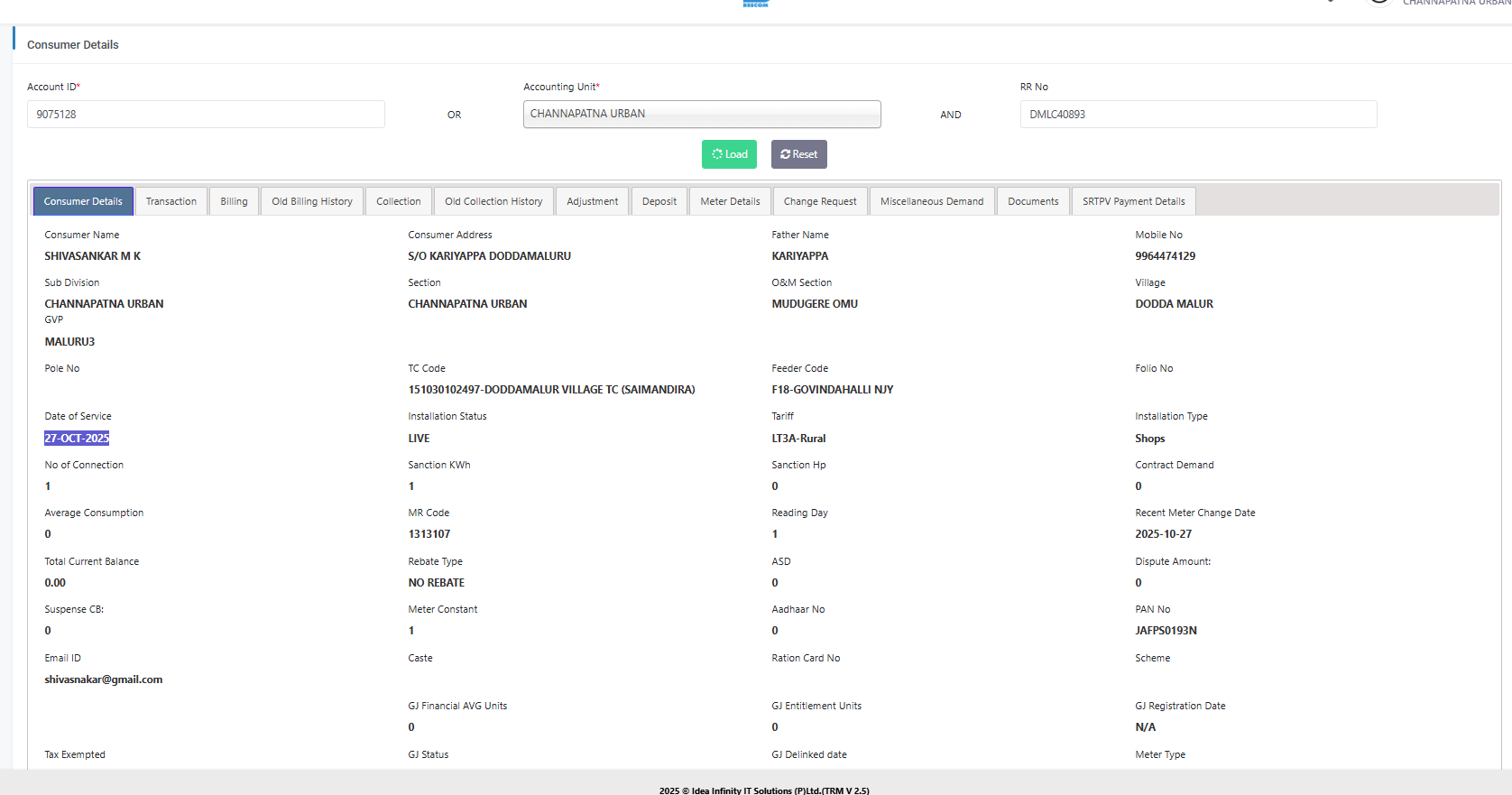
Task: Switch to the Transaction tab
Action: coord(171,201)
